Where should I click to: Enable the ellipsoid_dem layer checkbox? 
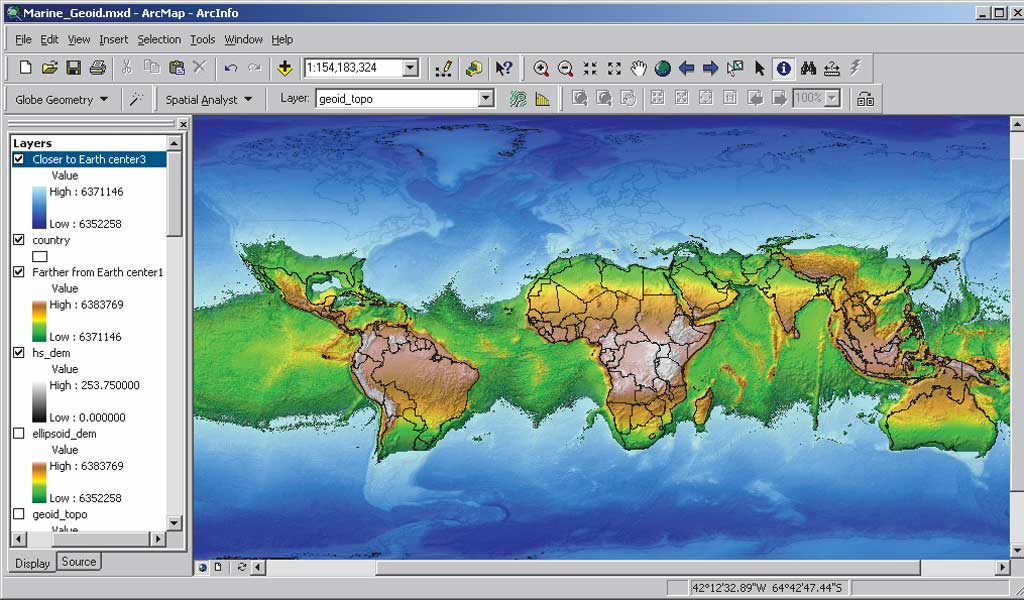[19, 434]
